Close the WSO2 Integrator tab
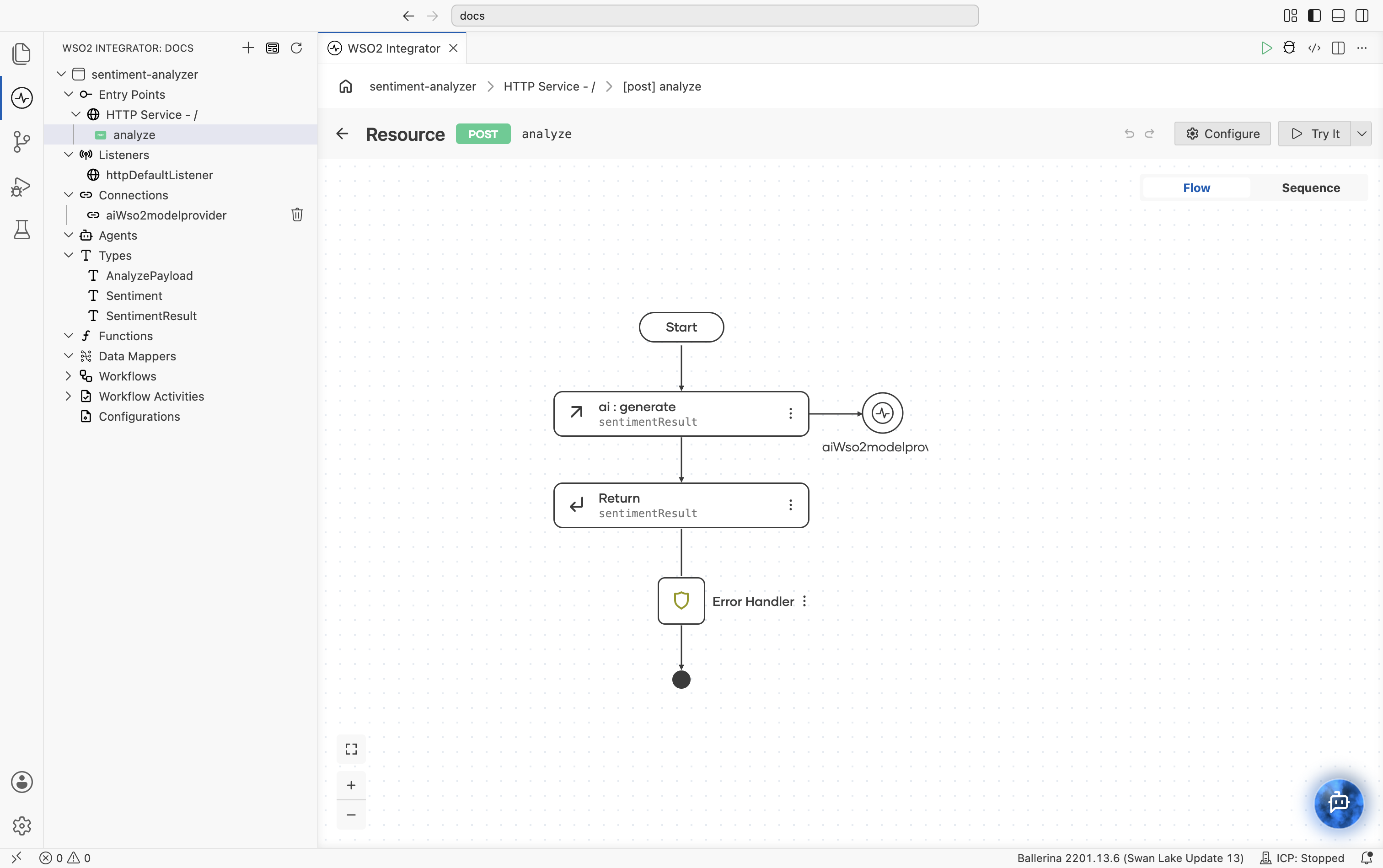This screenshot has height=868, width=1383. pos(454,48)
